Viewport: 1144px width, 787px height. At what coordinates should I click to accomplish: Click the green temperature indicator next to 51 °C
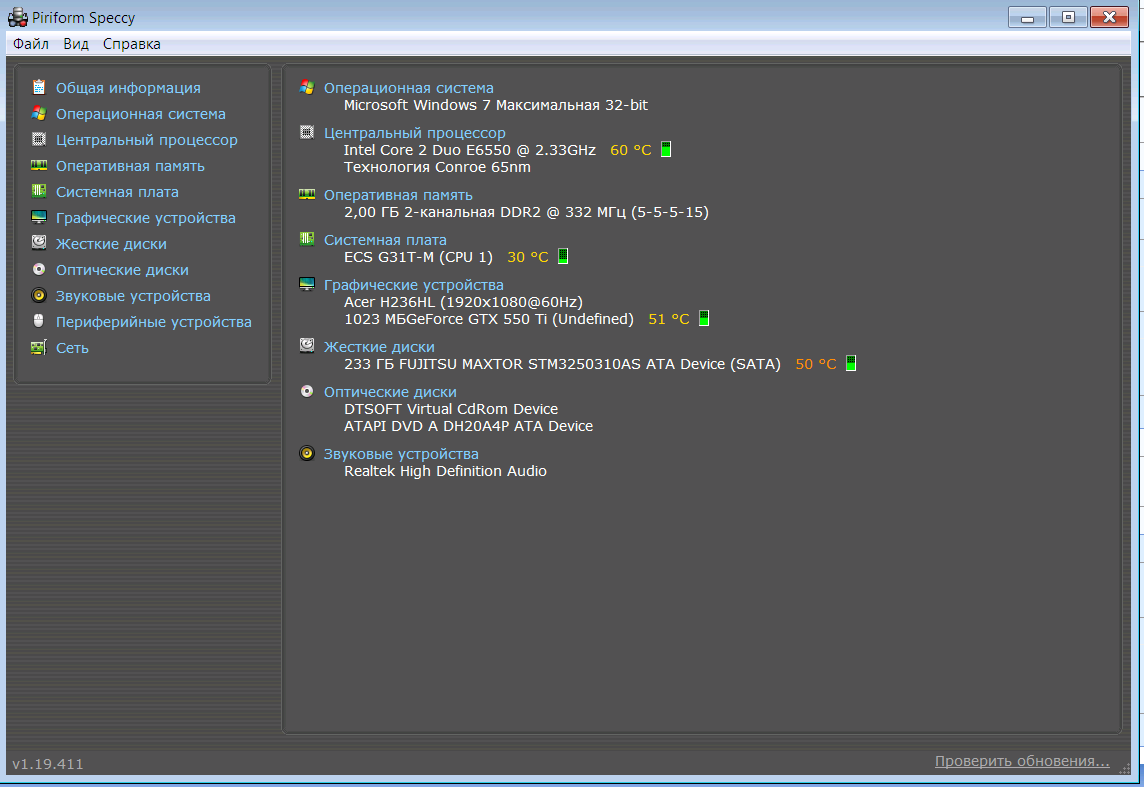click(x=704, y=318)
